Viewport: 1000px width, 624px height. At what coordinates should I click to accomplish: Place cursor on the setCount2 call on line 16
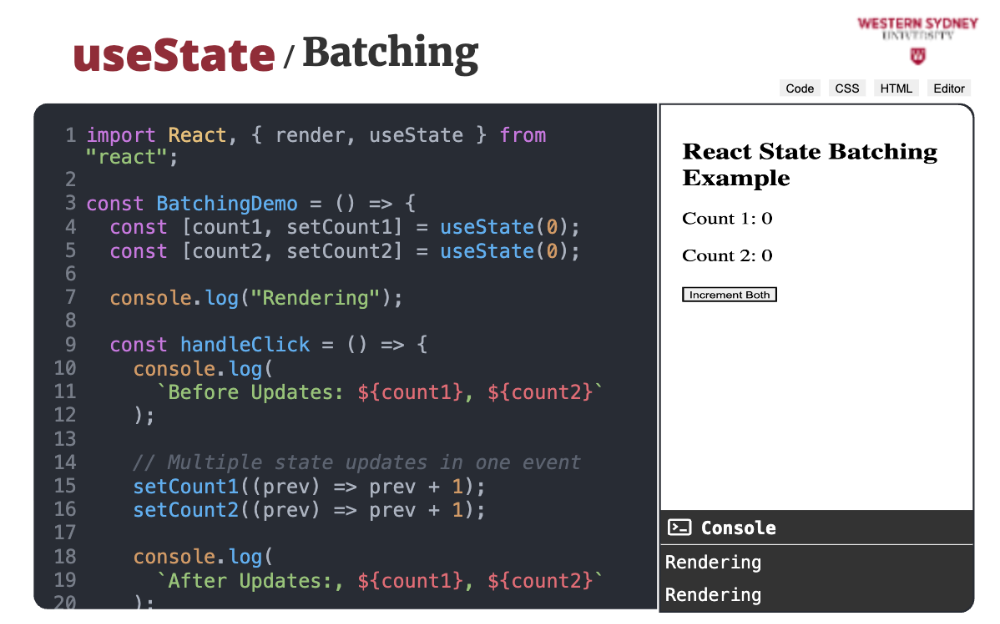(180, 510)
